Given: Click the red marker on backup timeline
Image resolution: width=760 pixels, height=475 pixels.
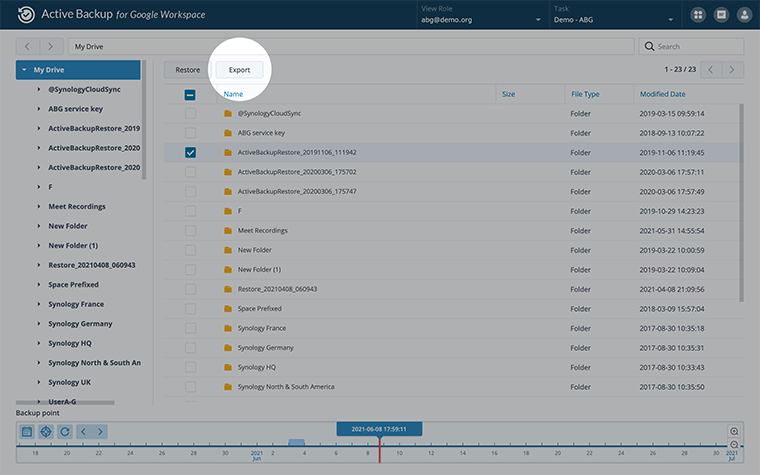Looking at the screenshot, I should coord(379,449).
